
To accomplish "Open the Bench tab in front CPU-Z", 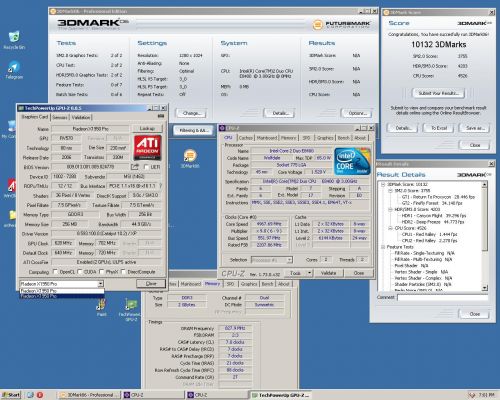I will [343, 138].
